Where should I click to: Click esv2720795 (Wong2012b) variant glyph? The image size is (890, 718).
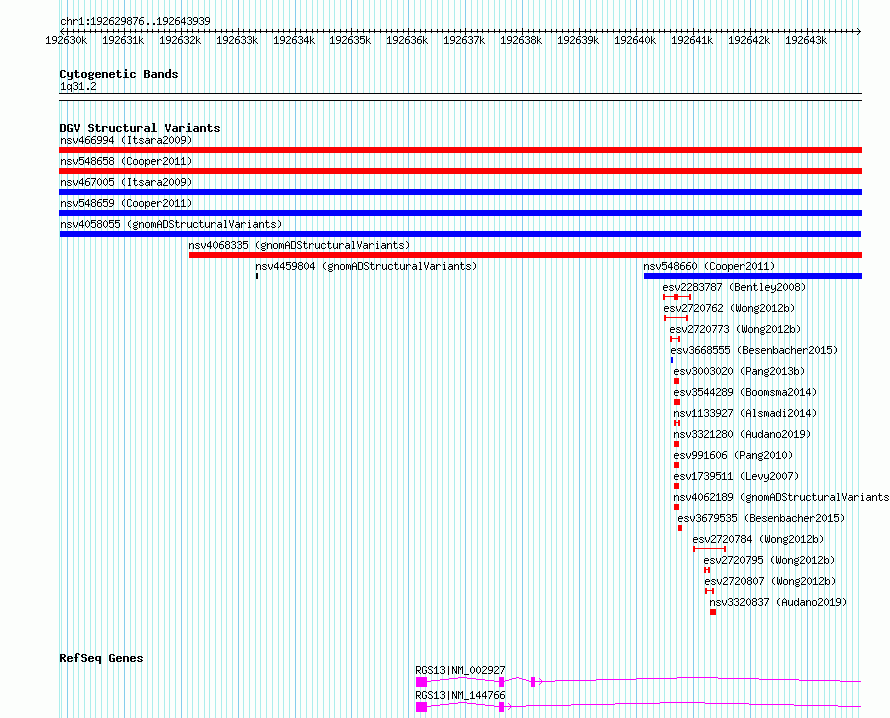(707, 570)
